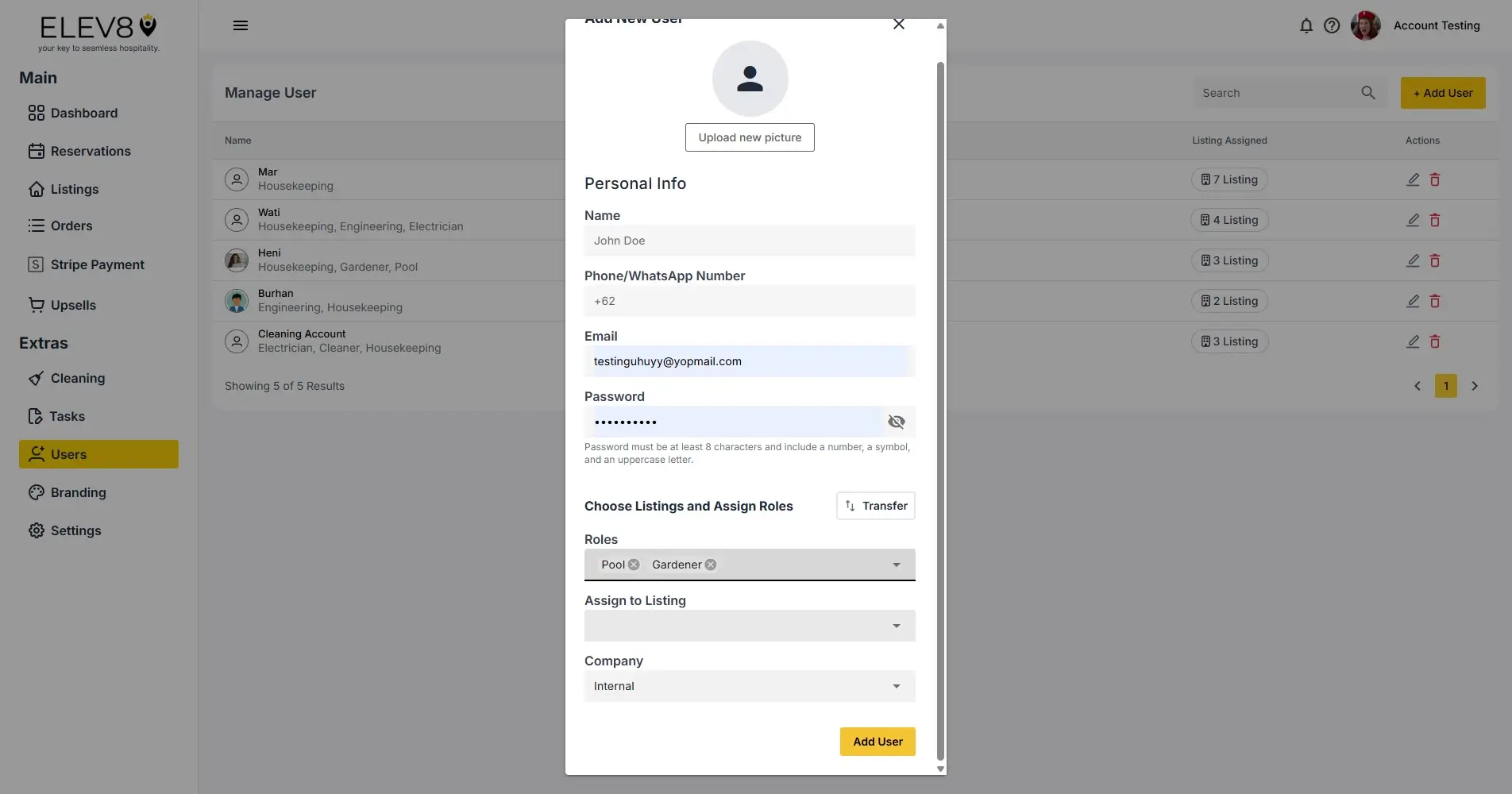This screenshot has width=1512, height=794.
Task: Click Upload new picture
Action: pyautogui.click(x=749, y=137)
